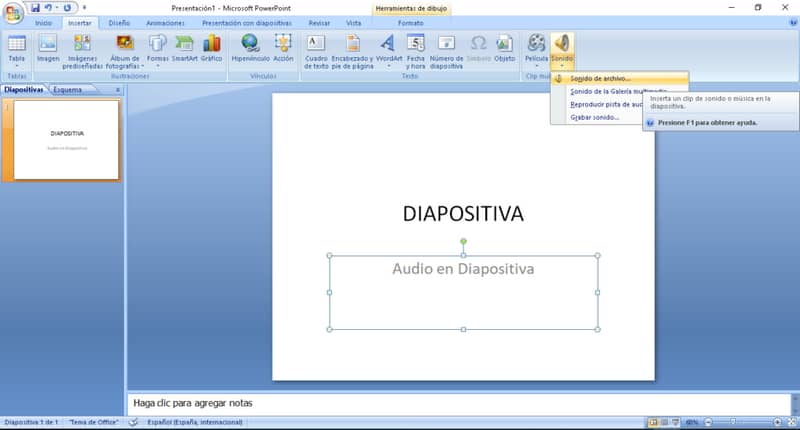Open the WordArt styles gallery
800x430 pixels.
(x=389, y=50)
